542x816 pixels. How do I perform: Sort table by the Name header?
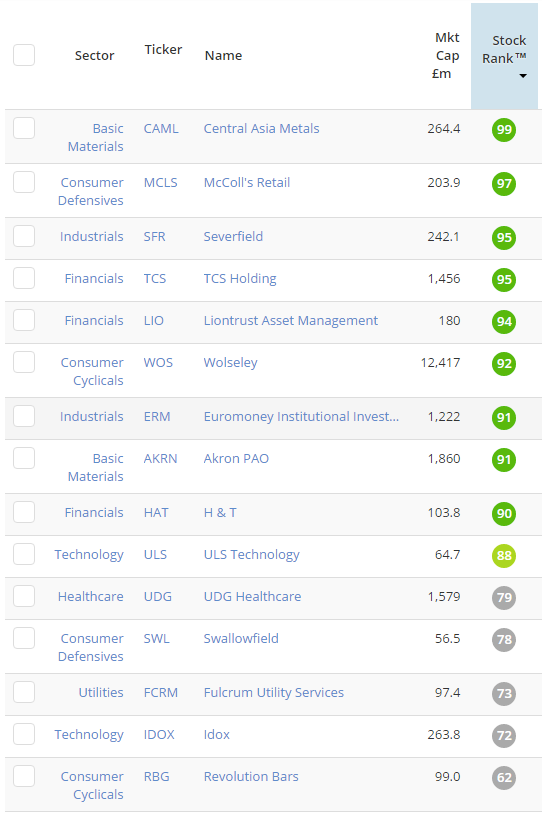pyautogui.click(x=223, y=56)
